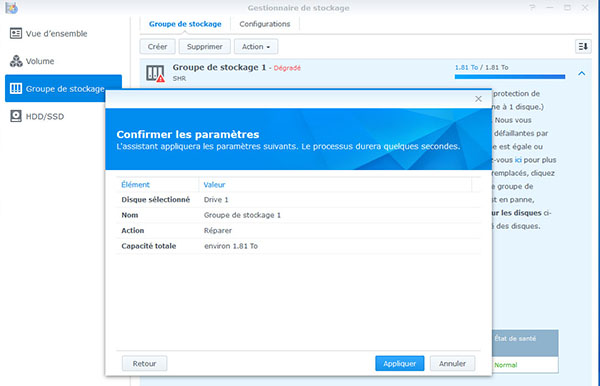Select the 'Groupe de stockage 1' value in table
Image resolution: width=600 pixels, height=386 pixels.
tap(242, 215)
